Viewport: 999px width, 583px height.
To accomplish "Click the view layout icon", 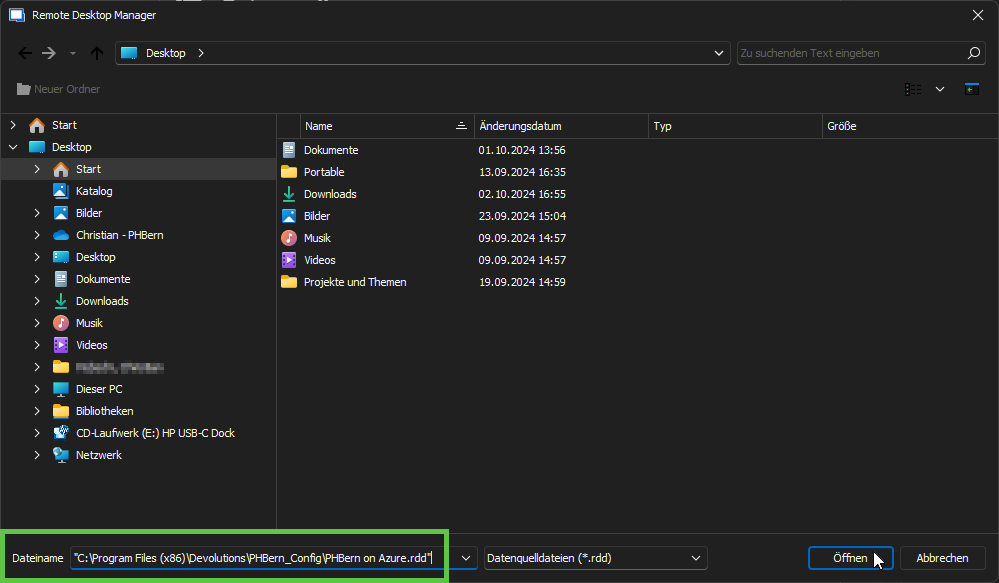I will [x=913, y=89].
